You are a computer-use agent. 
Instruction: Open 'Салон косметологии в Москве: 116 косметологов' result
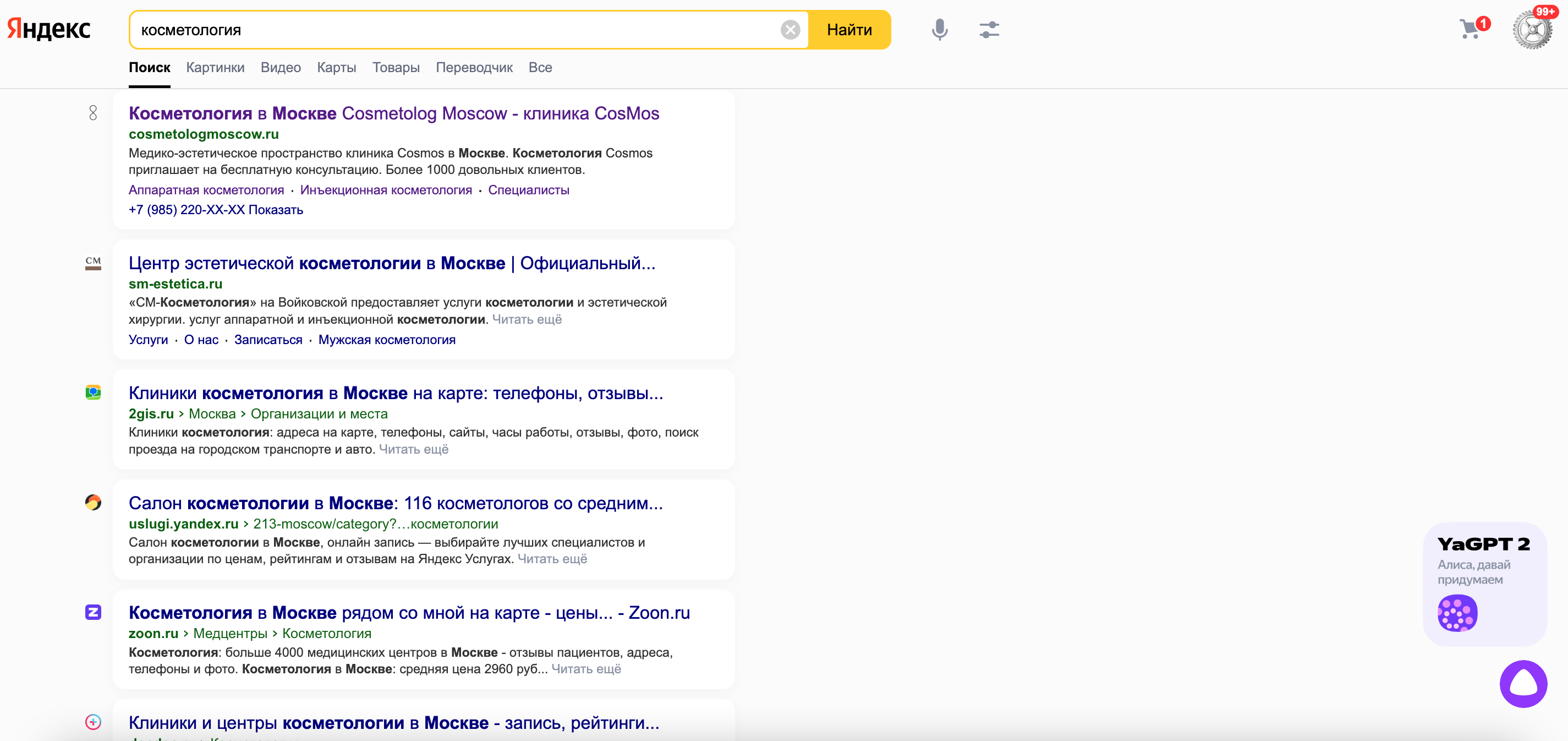tap(396, 504)
